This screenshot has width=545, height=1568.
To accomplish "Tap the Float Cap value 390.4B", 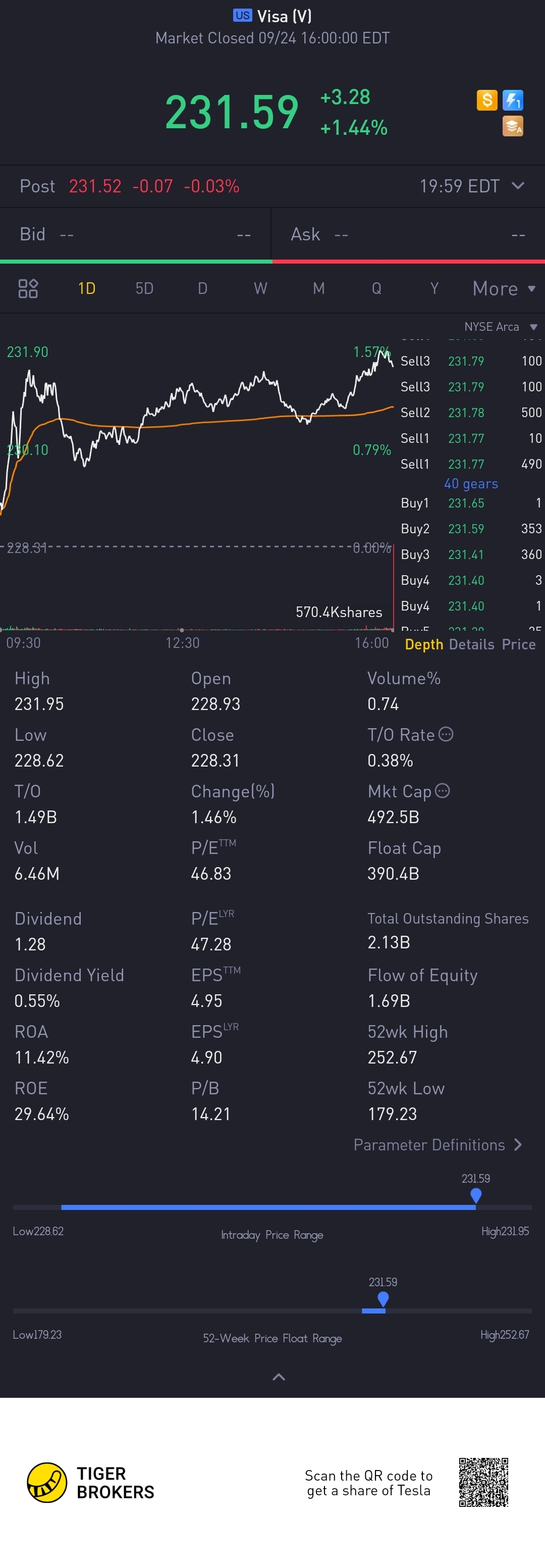I will pos(393,874).
